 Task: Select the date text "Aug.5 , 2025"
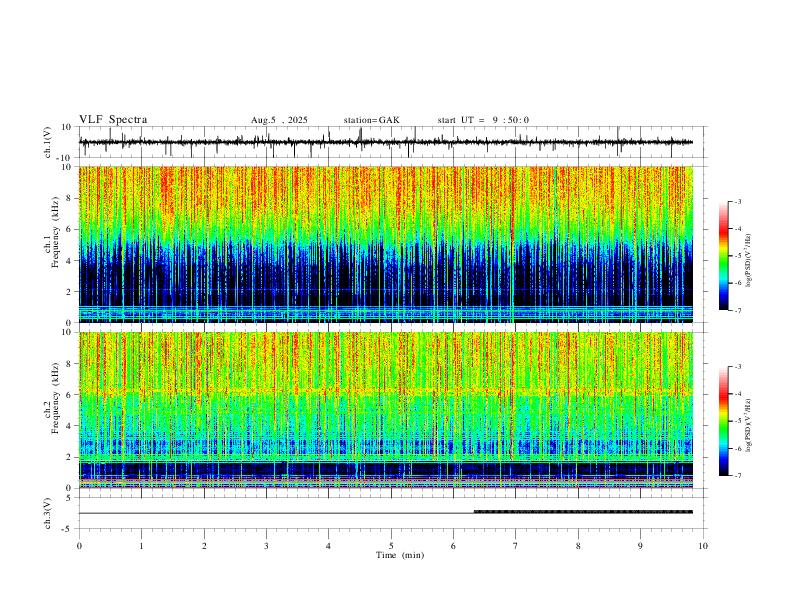click(x=279, y=120)
